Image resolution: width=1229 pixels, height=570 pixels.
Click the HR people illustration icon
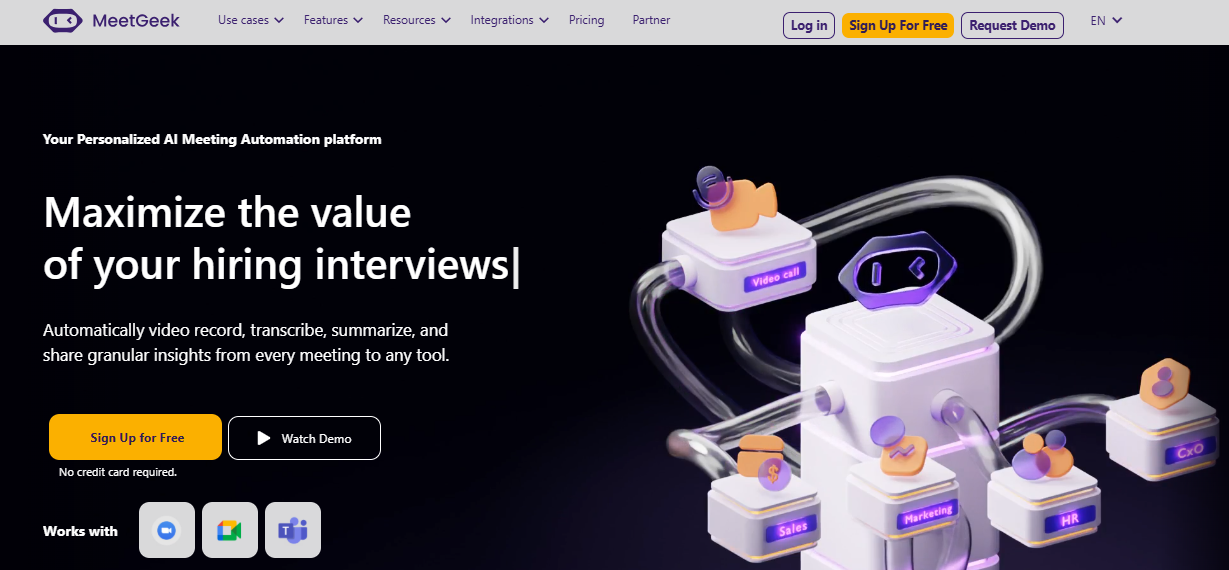(x=1041, y=457)
